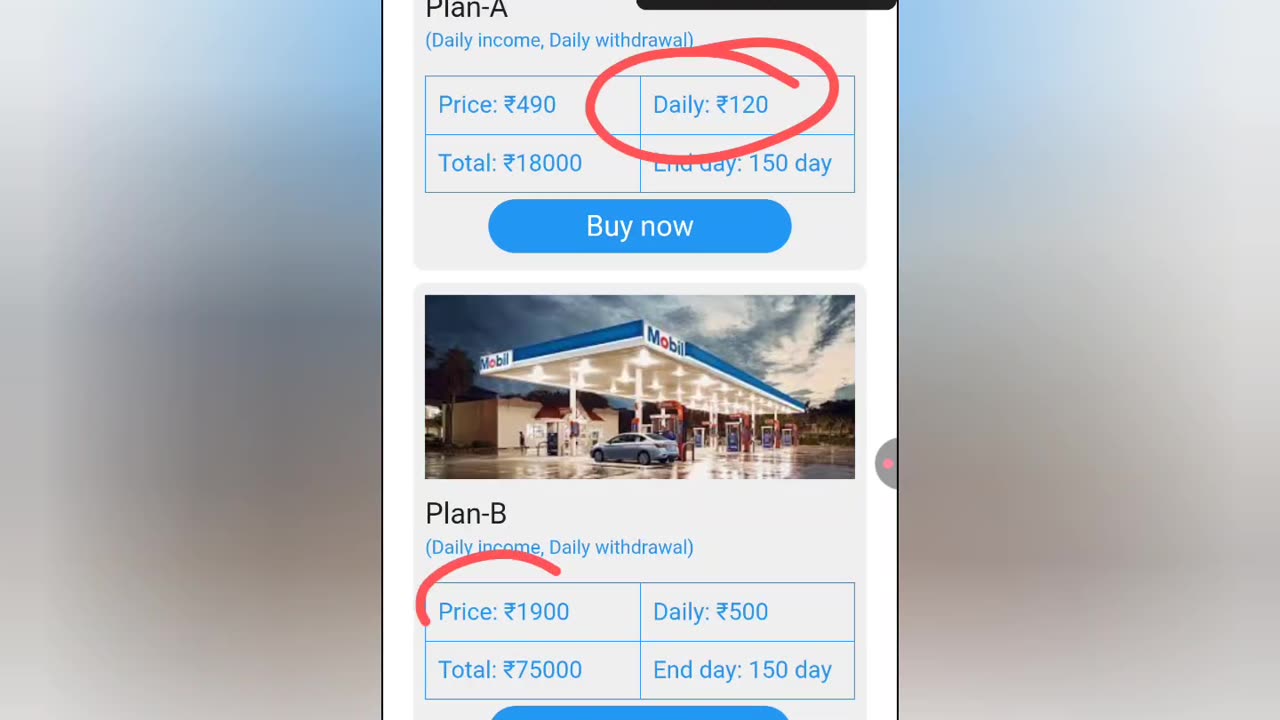
Task: Click Plan-A End day 150 day cell
Action: (746, 164)
